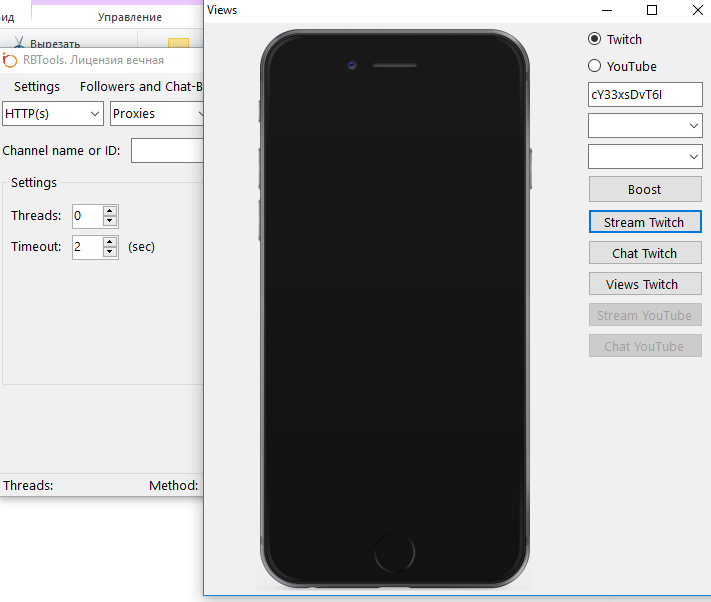Click the Views Twitch button

click(645, 284)
